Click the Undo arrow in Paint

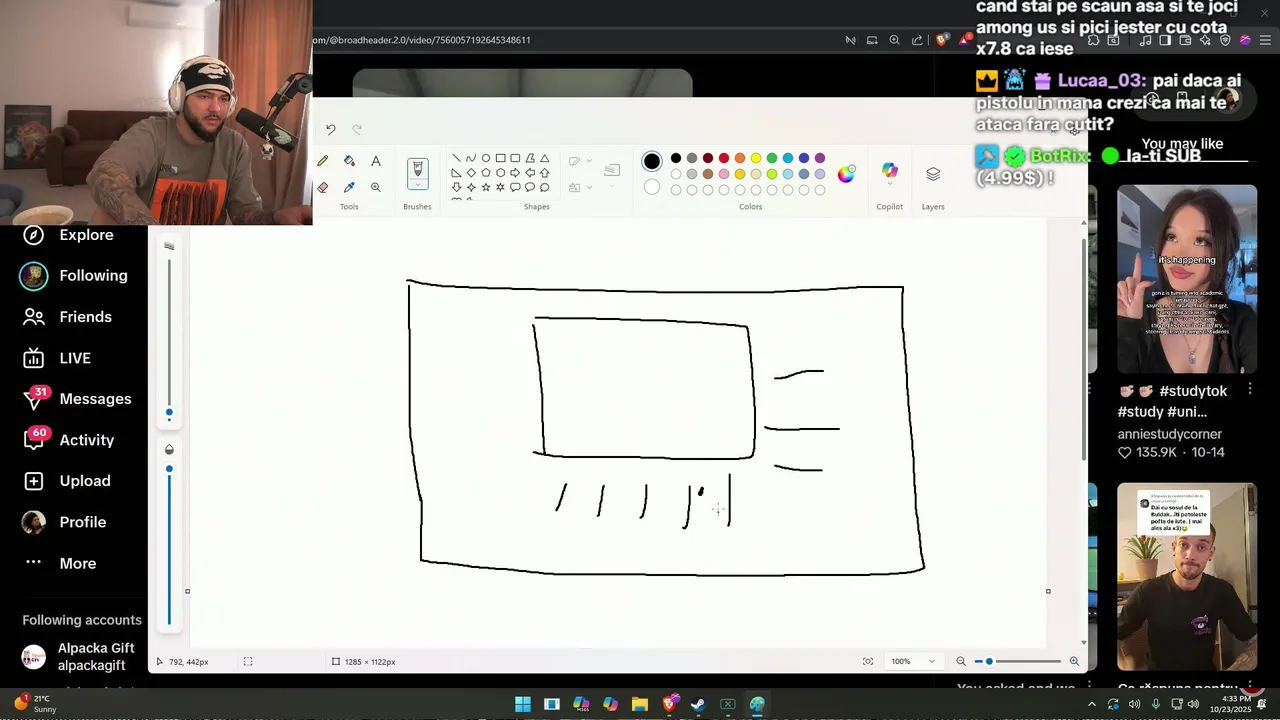(x=331, y=129)
